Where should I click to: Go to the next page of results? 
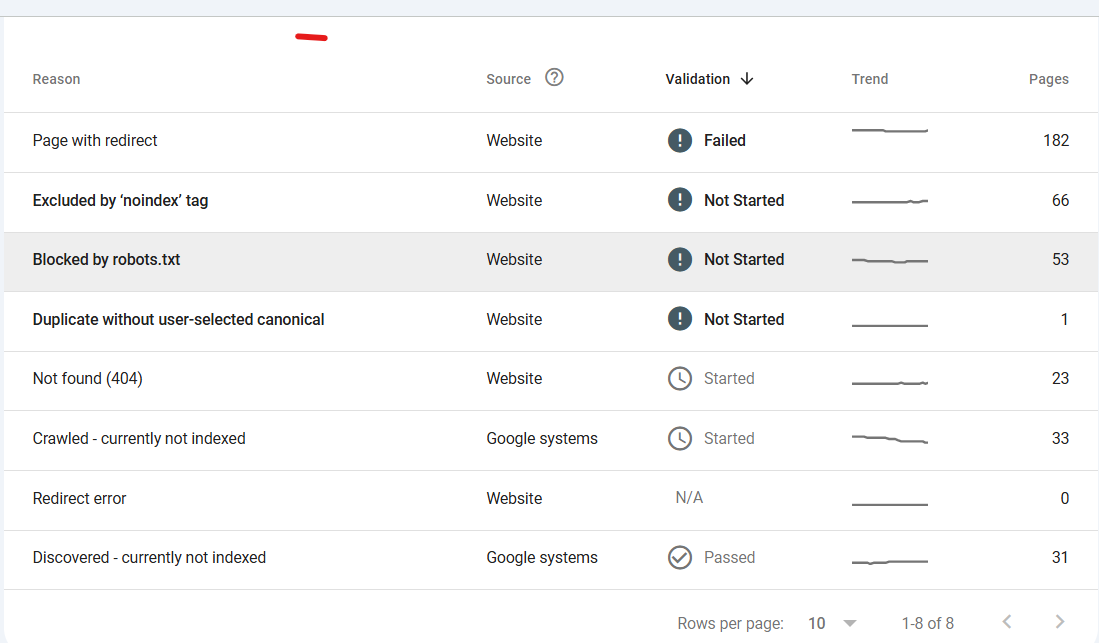click(x=1060, y=622)
